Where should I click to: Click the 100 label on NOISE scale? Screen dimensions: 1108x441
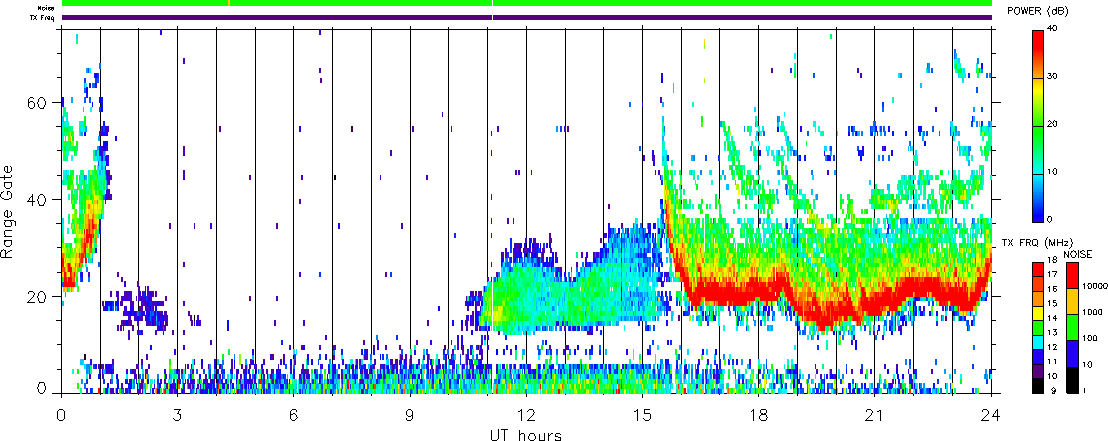point(1090,339)
